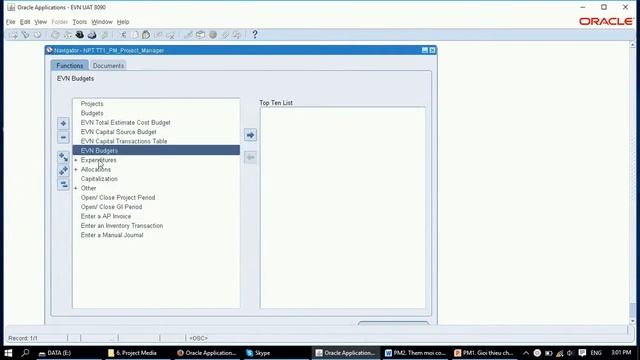Open Windows Start menu
Image resolution: width=640 pixels, height=360 pixels.
[x=8, y=353]
